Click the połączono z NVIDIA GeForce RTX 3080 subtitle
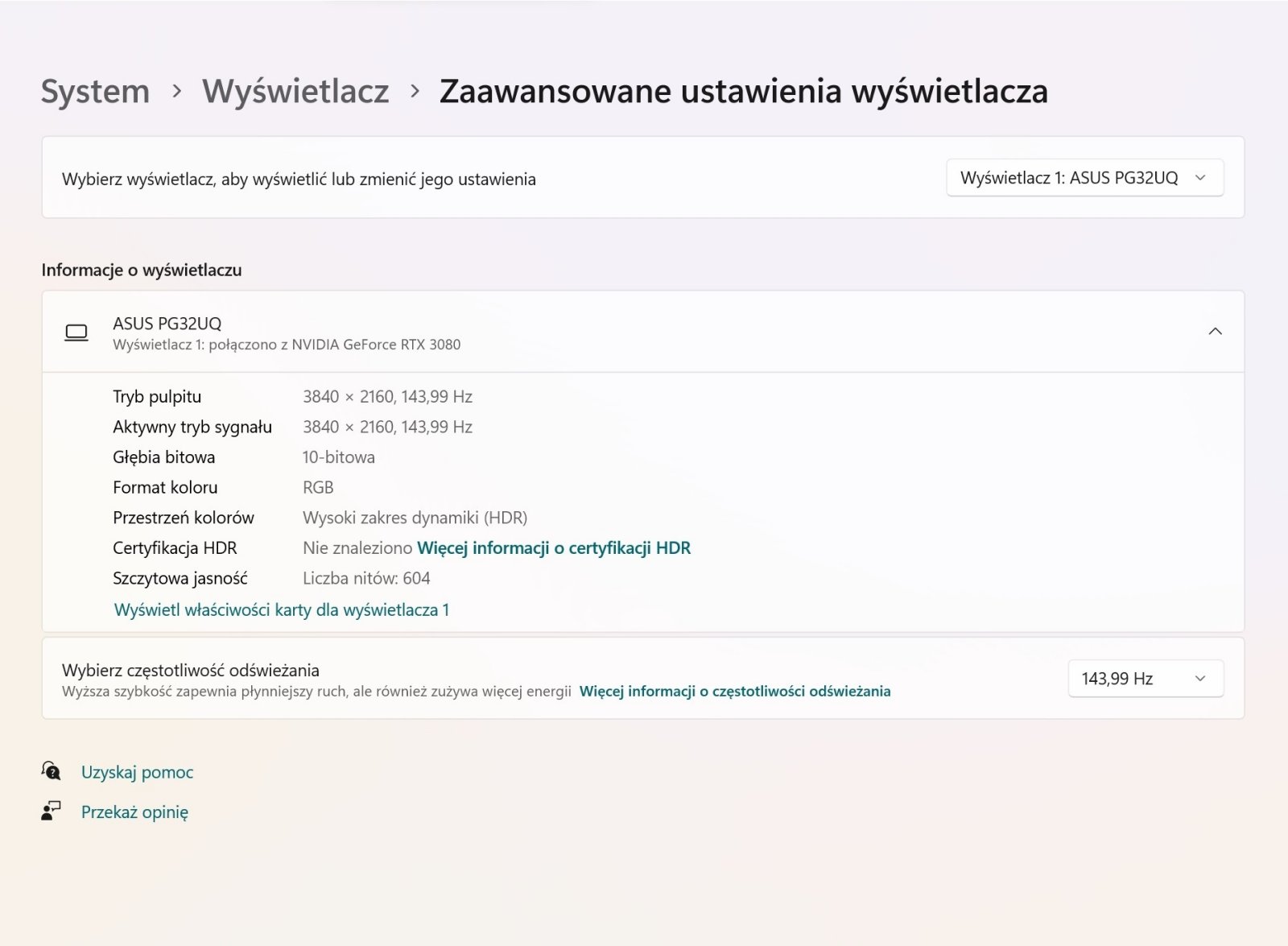 (335, 345)
